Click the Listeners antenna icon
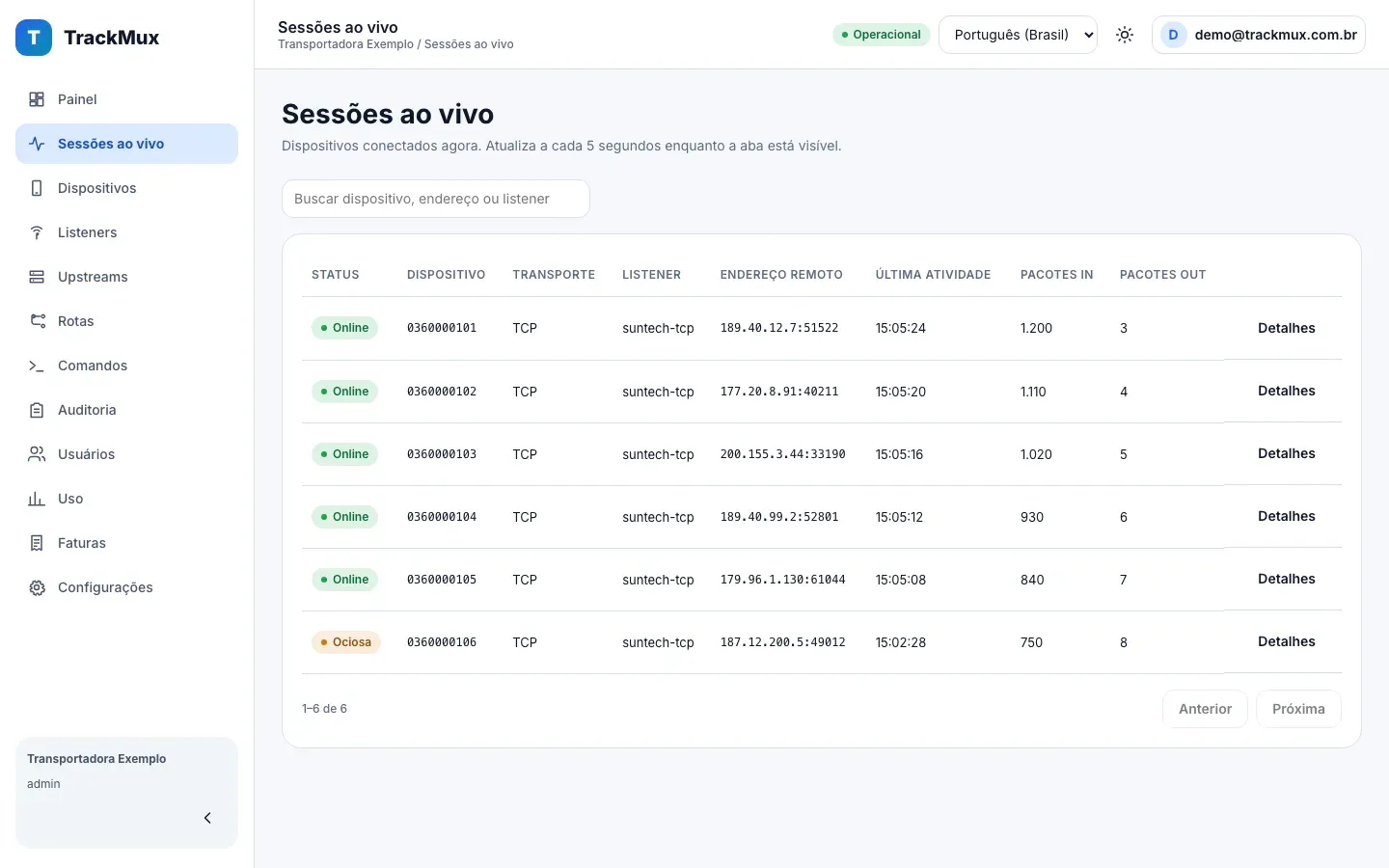 pos(37,232)
